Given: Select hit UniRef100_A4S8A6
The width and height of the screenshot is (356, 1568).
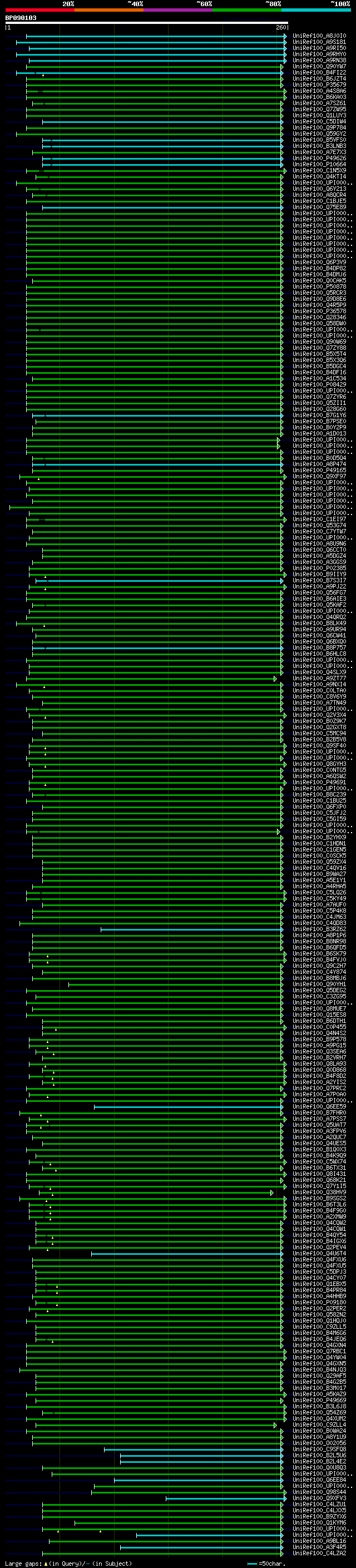Looking at the screenshot, I should 319,91.
